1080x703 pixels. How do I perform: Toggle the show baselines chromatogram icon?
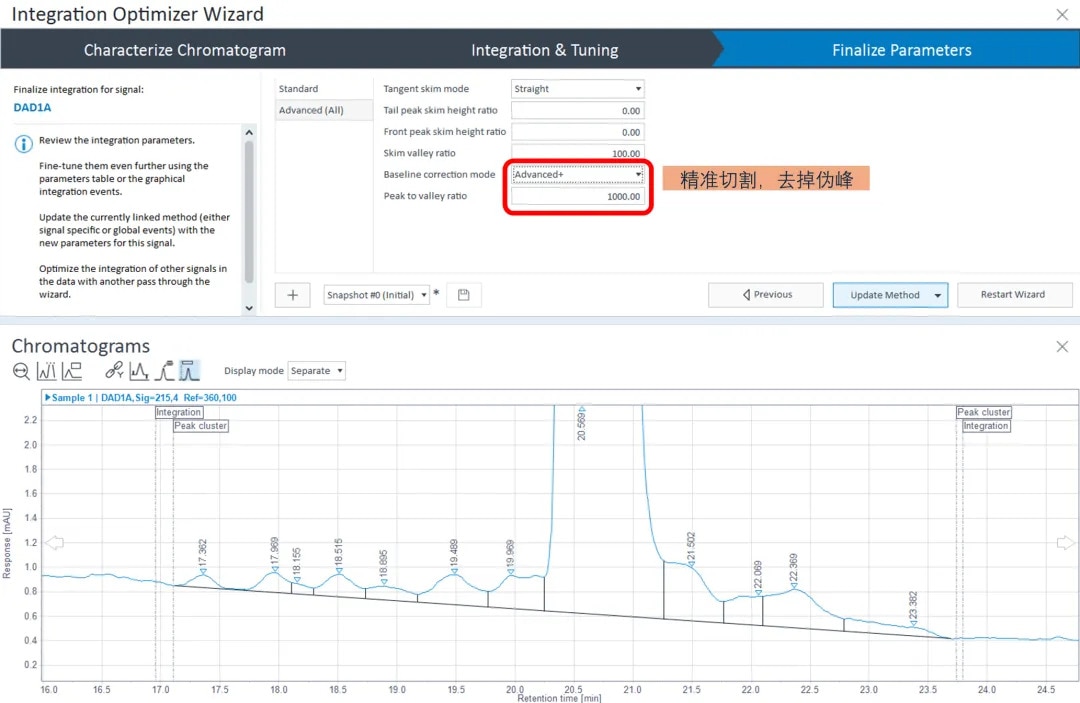[x=139, y=371]
